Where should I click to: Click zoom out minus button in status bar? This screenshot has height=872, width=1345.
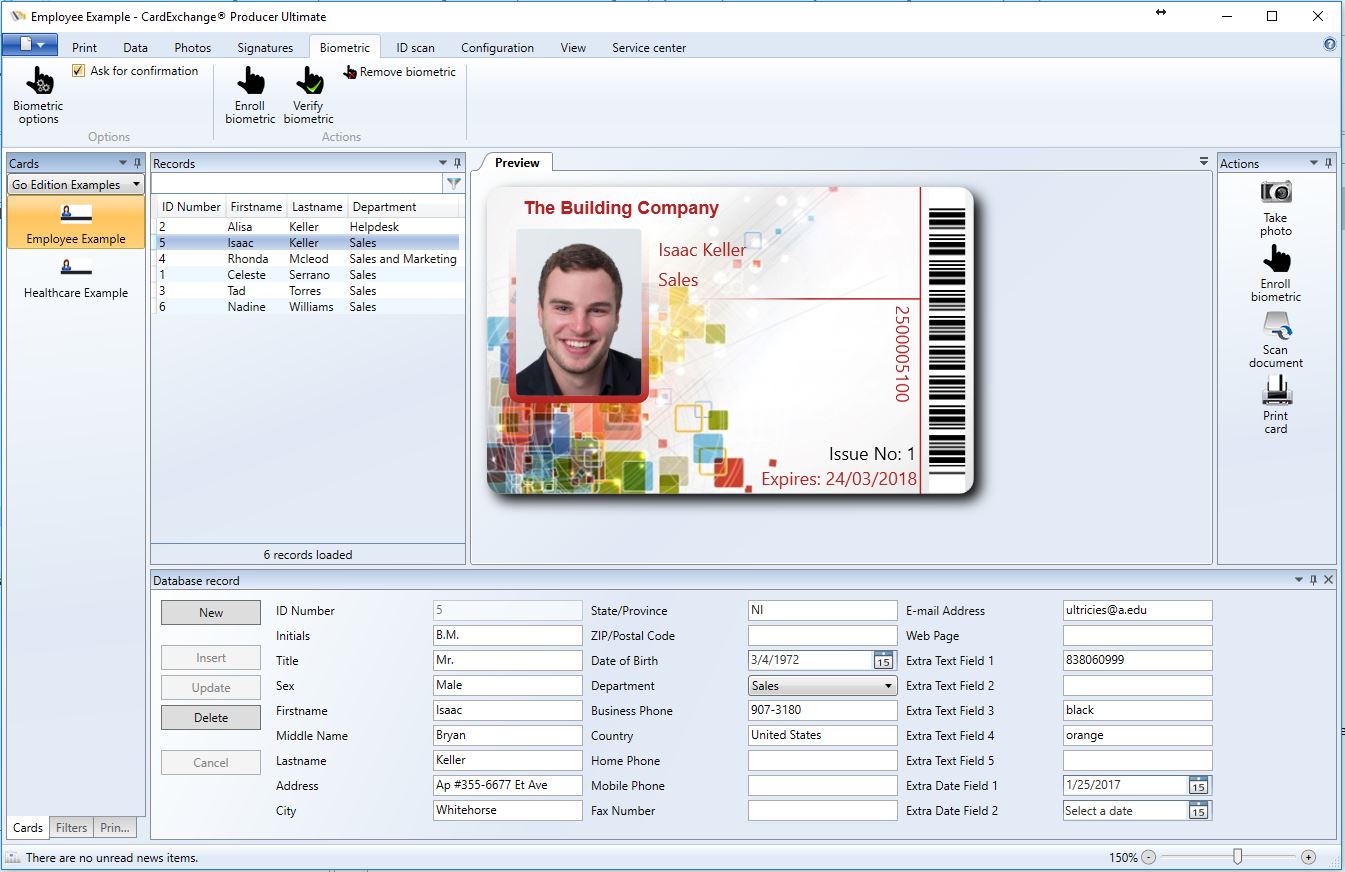click(x=1148, y=857)
